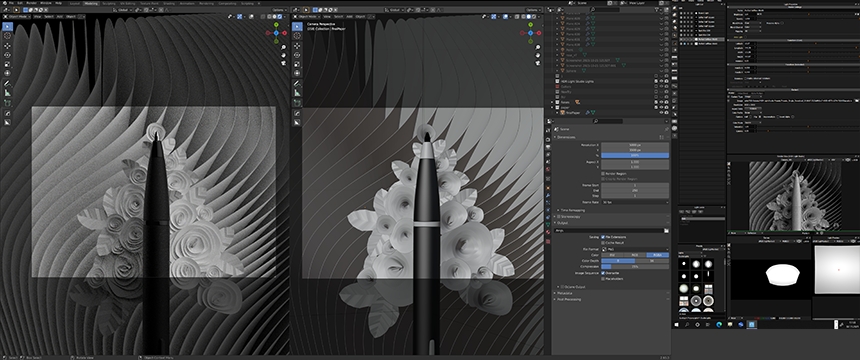Toggle exclude checkbox for Gafers collection

coord(655,87)
